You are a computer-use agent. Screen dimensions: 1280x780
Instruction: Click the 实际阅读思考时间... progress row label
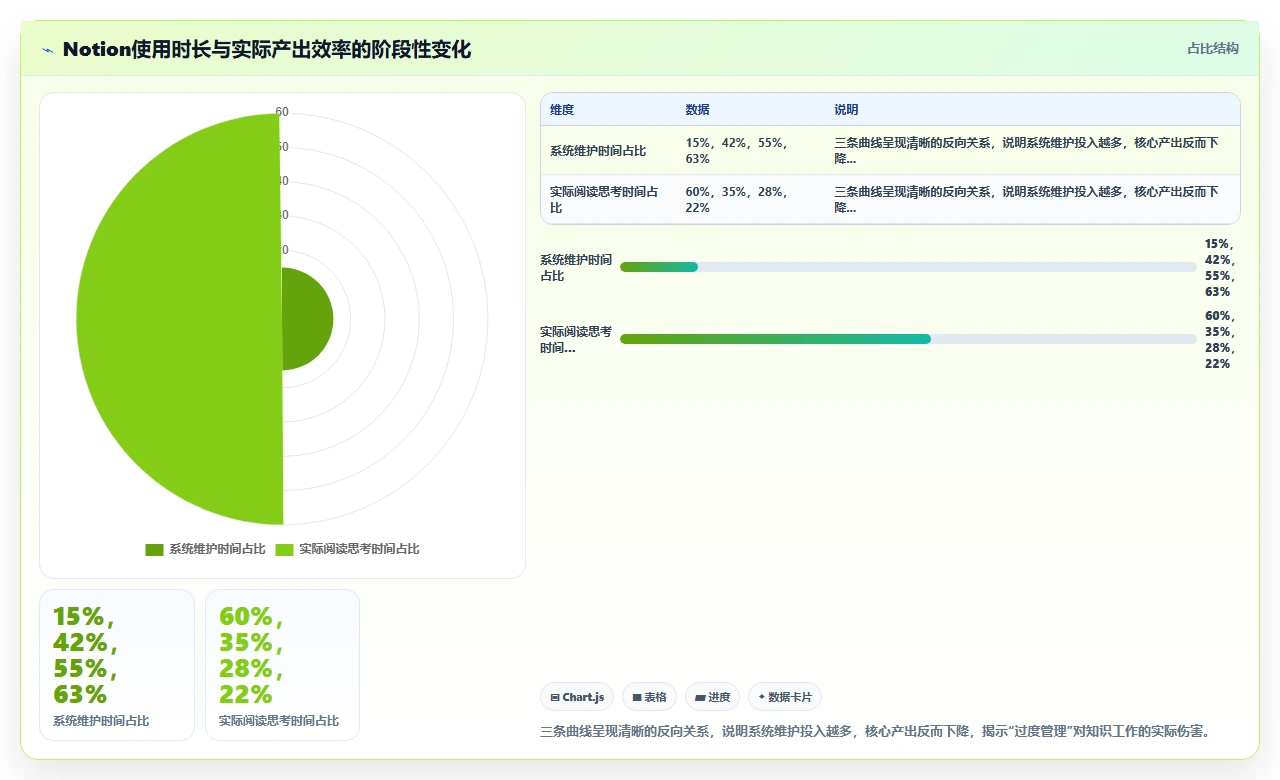(576, 340)
